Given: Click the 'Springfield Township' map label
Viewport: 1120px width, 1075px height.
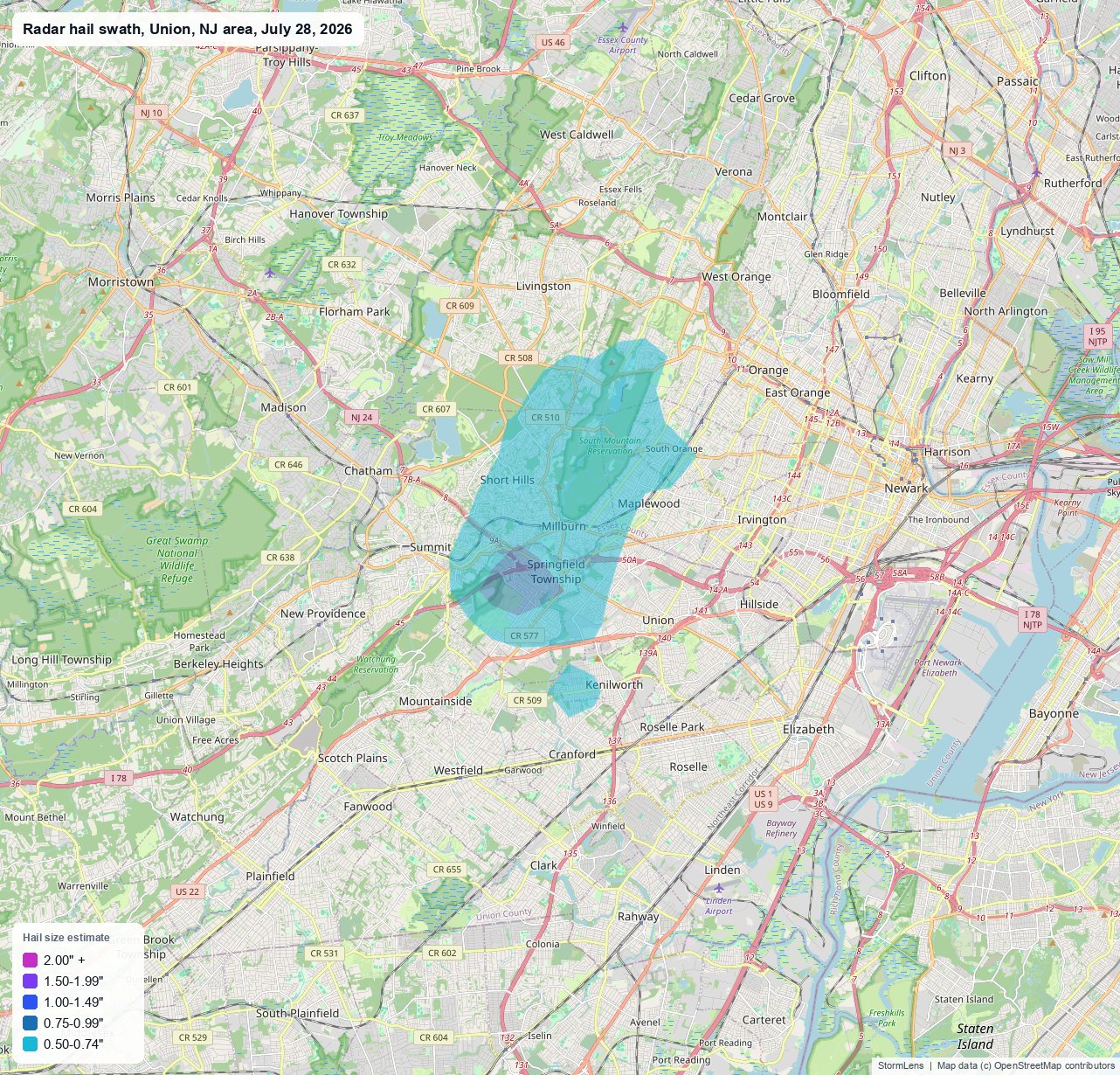Looking at the screenshot, I should pos(556,572).
